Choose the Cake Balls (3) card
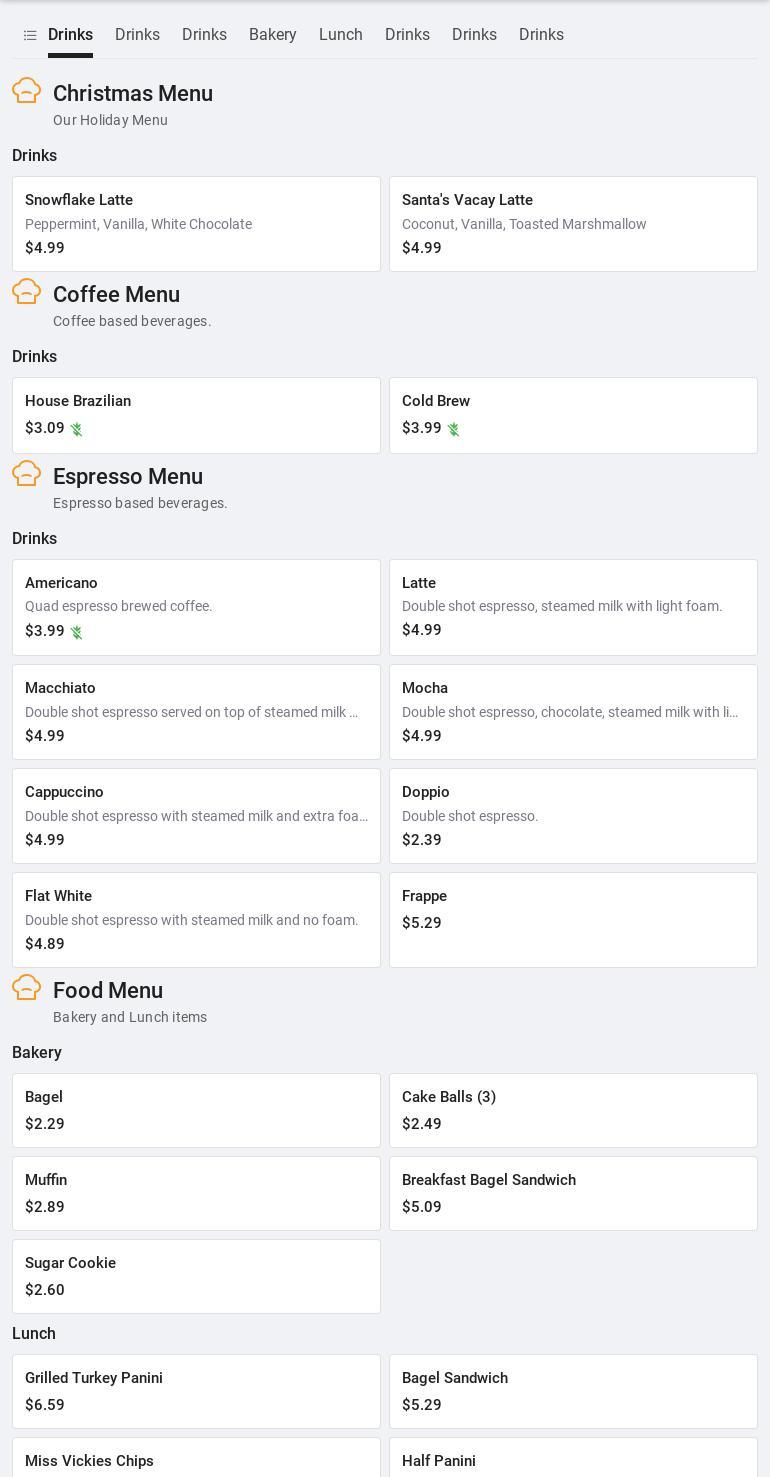 pyautogui.click(x=573, y=1110)
